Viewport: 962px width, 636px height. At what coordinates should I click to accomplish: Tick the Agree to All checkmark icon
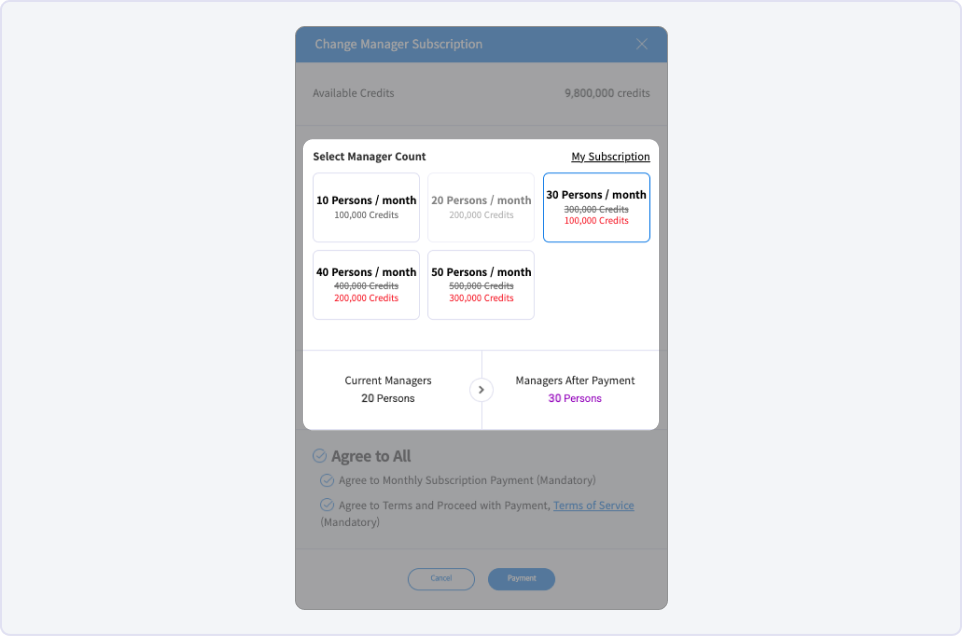click(320, 456)
